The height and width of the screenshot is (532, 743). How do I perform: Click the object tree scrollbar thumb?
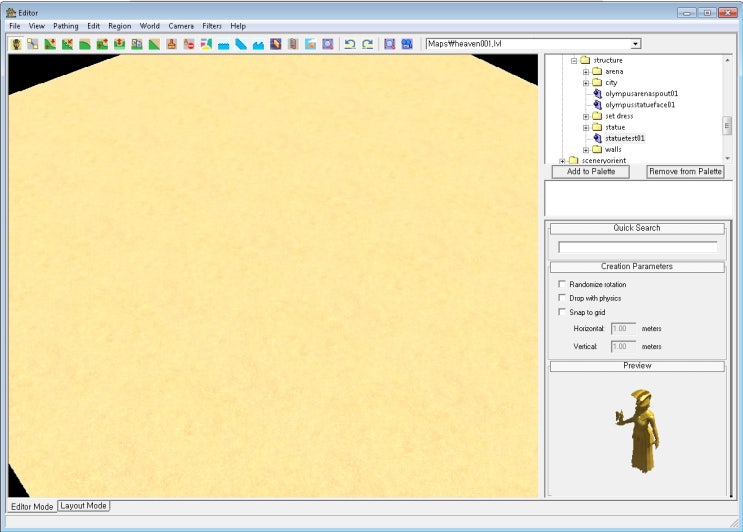tap(726, 126)
